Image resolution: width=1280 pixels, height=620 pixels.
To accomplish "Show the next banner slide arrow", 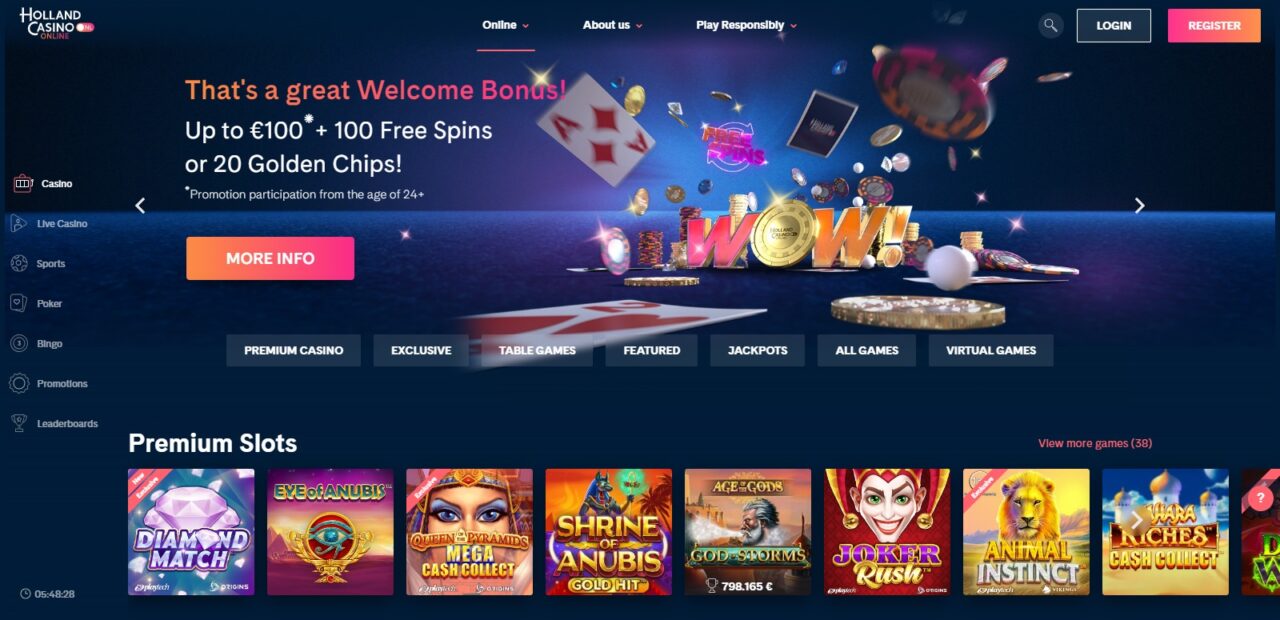I will click(x=1139, y=205).
